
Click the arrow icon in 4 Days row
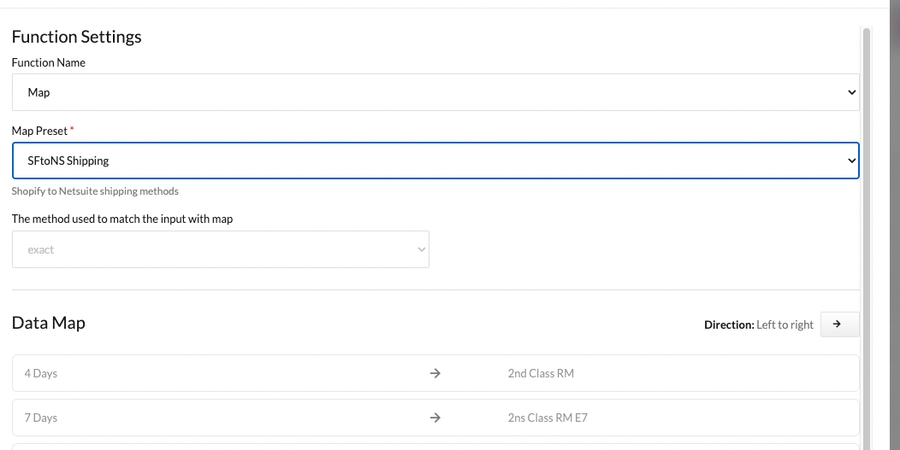pyautogui.click(x=435, y=373)
